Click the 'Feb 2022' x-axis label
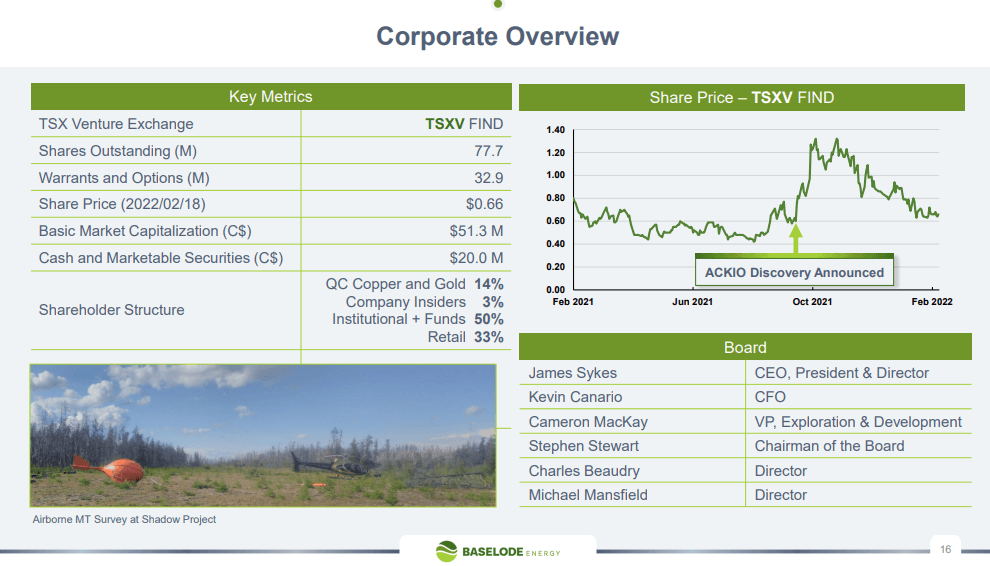Viewport: 990px width, 566px height. click(x=932, y=302)
